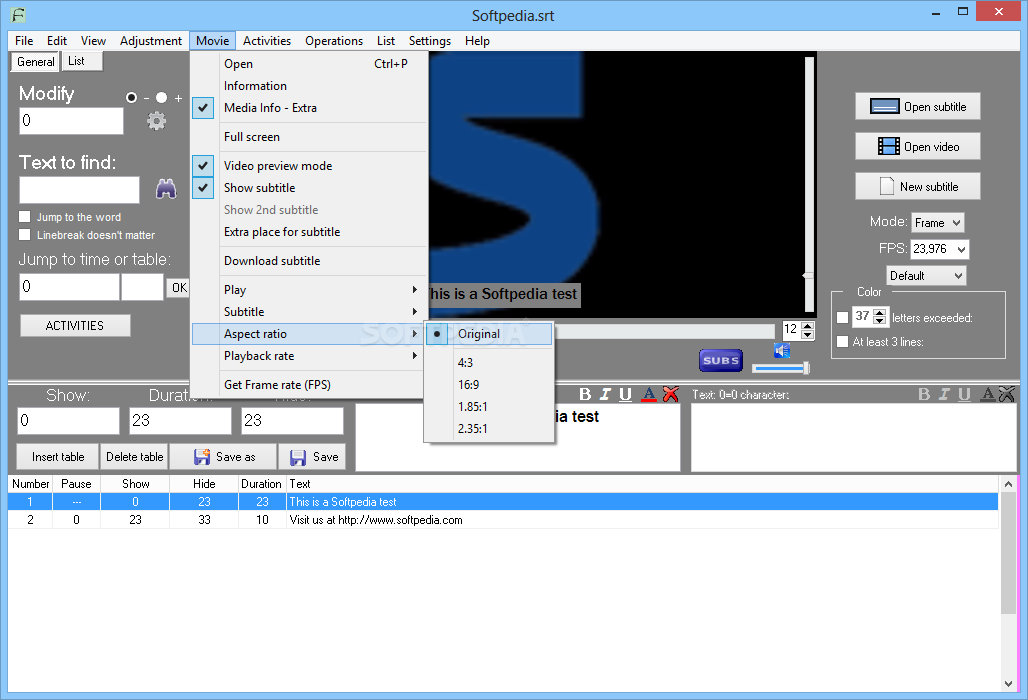Click Extra place for subtitle item
1028x700 pixels.
(x=309, y=232)
